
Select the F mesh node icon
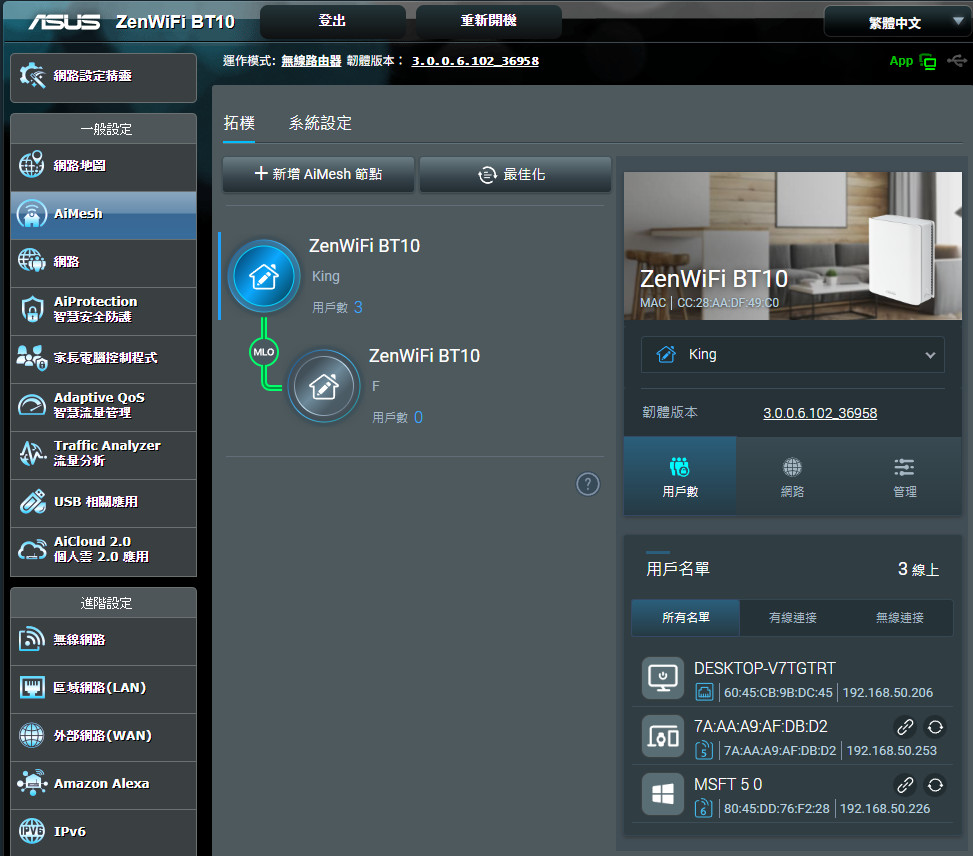324,386
